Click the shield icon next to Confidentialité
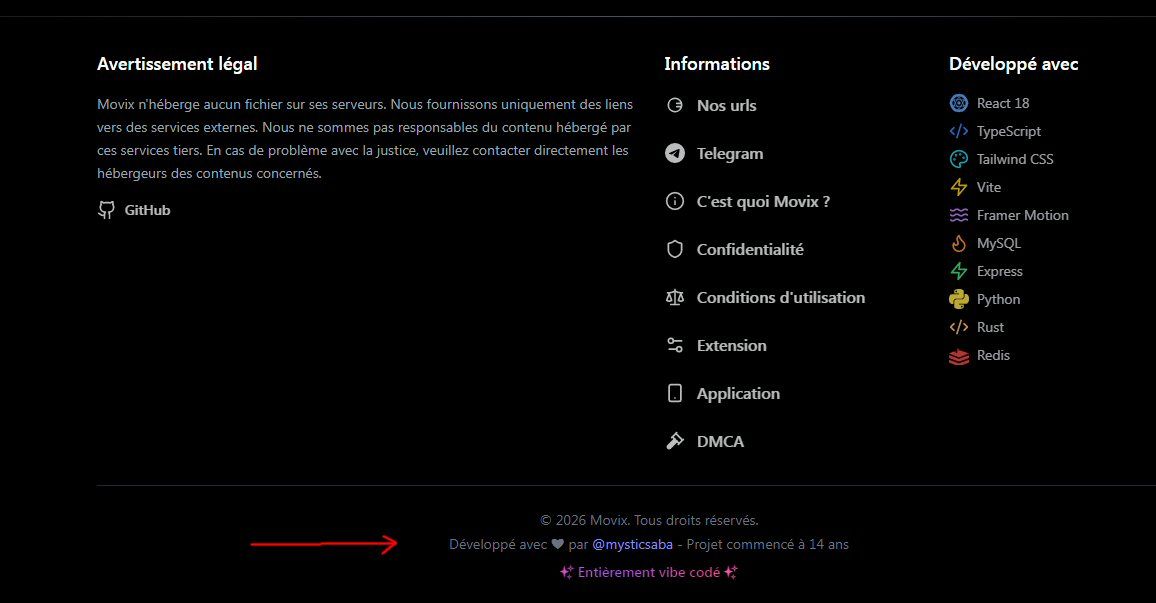Screen dimensions: 1156x603 pyautogui.click(x=674, y=249)
